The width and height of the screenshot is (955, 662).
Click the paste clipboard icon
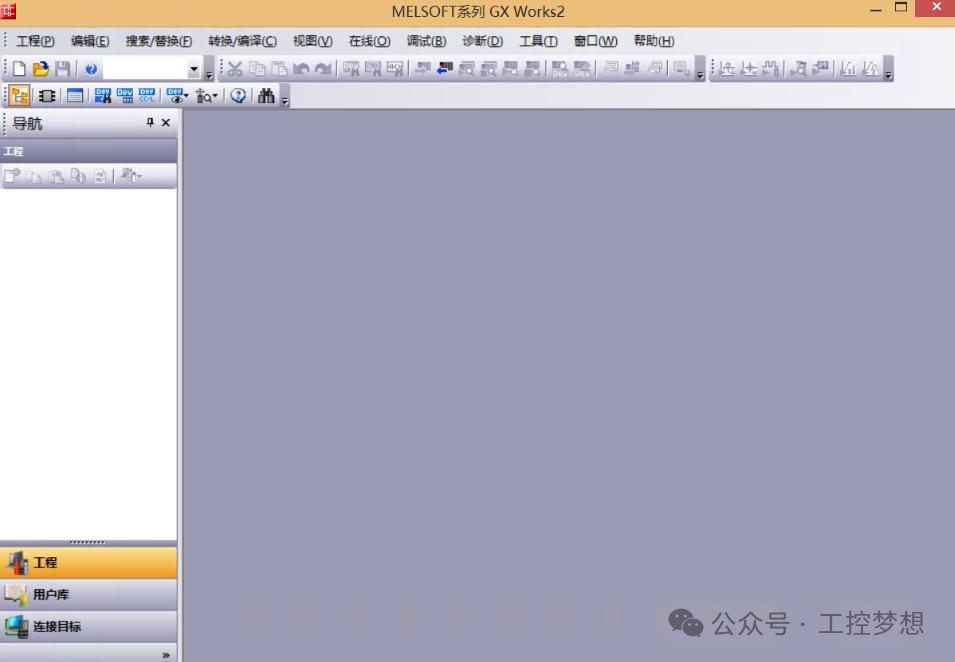pyautogui.click(x=279, y=69)
